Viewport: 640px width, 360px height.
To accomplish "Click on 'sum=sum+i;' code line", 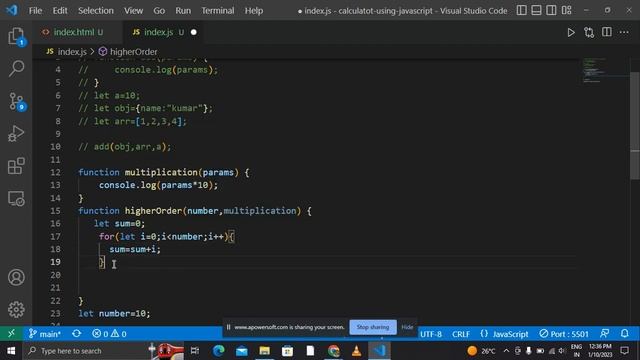I will pos(135,249).
